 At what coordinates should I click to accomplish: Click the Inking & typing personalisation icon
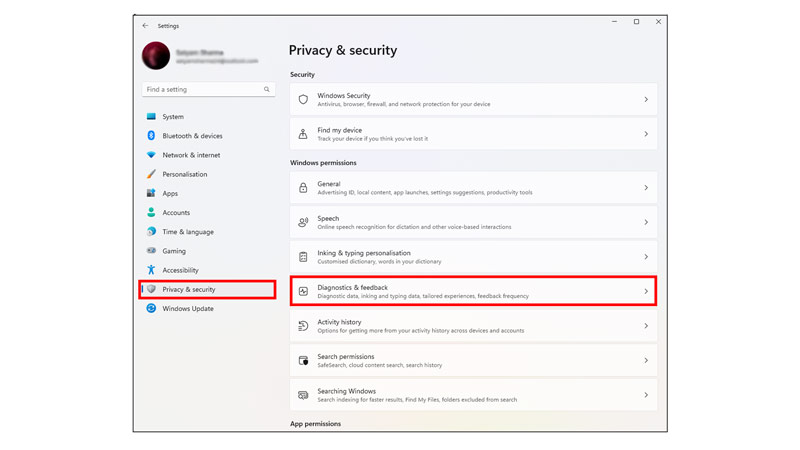303,257
